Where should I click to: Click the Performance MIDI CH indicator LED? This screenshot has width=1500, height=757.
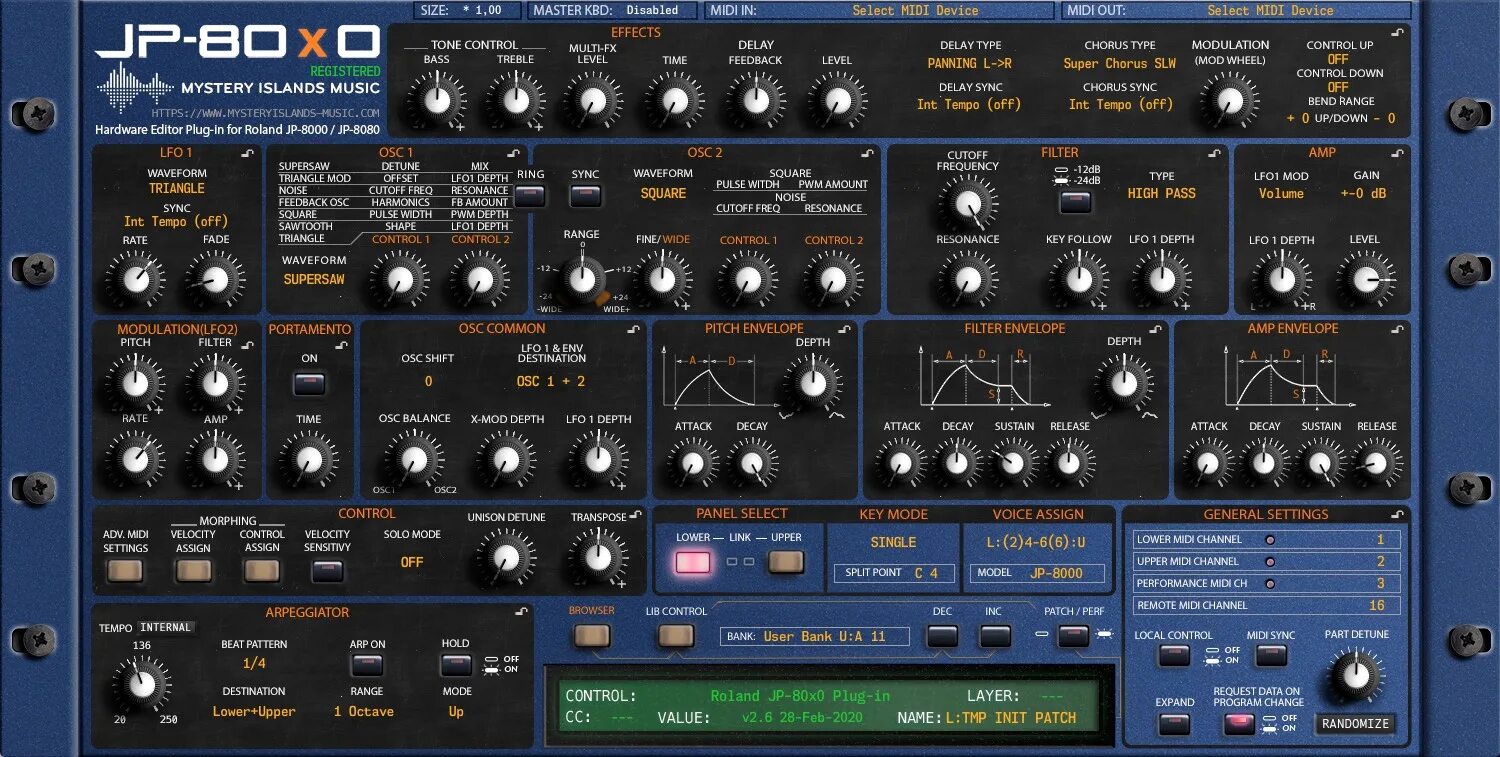tap(1271, 584)
